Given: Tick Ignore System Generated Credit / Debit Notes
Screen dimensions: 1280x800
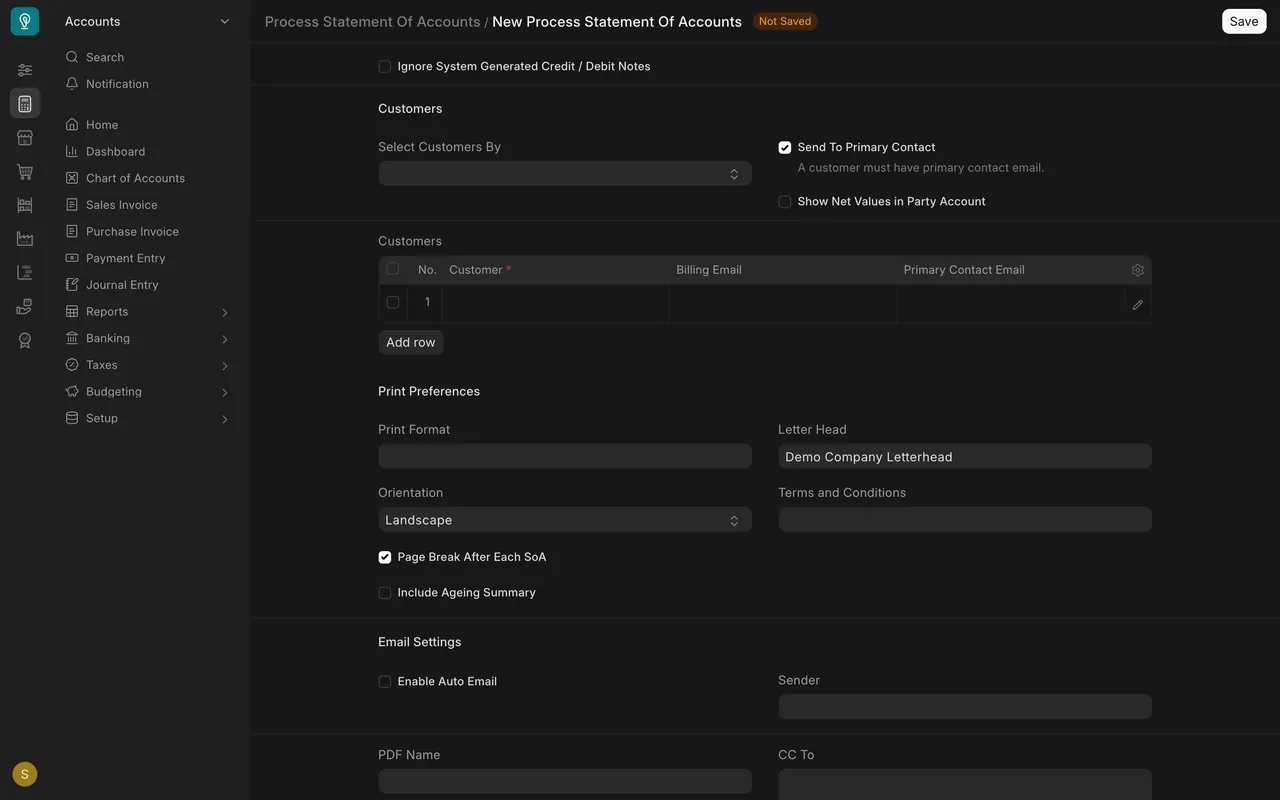Looking at the screenshot, I should (385, 67).
